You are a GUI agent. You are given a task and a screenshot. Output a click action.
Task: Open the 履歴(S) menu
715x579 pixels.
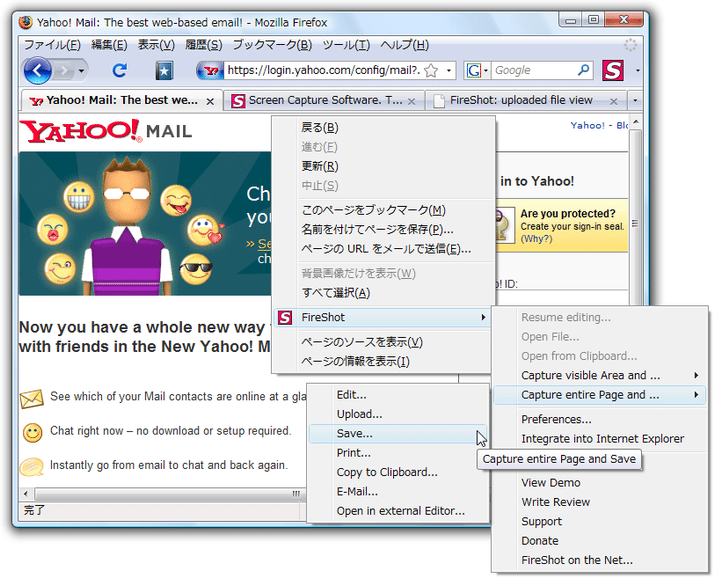tap(203, 45)
